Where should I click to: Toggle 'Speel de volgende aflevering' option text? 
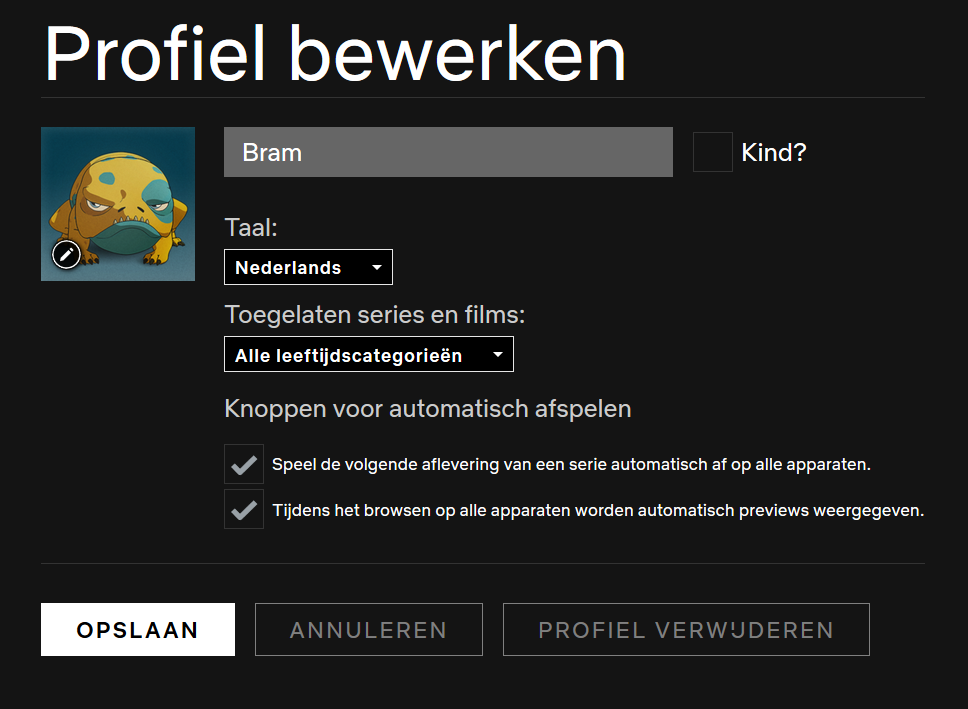[x=571, y=464]
